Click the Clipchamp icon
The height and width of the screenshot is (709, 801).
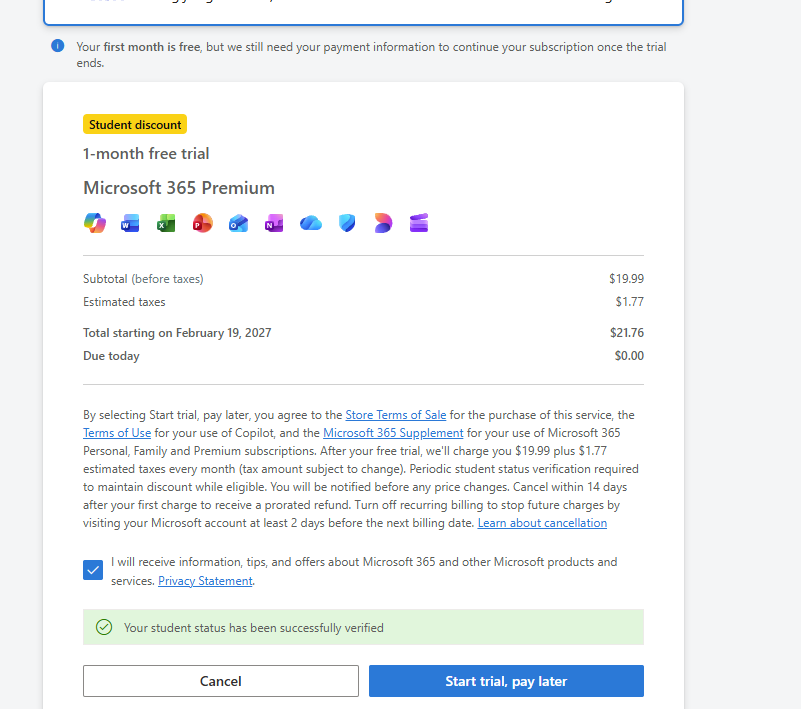[419, 223]
